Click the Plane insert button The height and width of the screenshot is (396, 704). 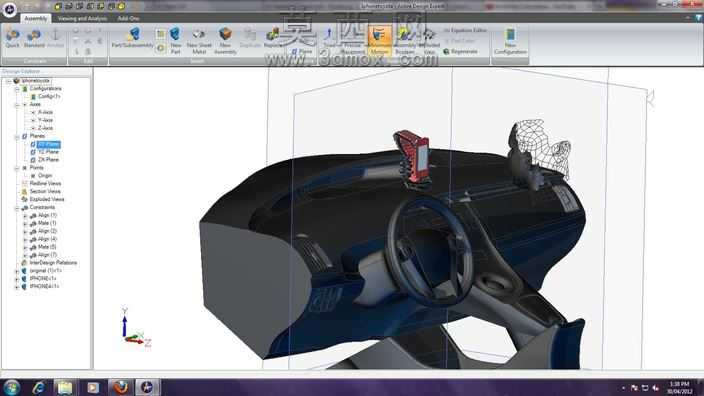click(x=302, y=52)
